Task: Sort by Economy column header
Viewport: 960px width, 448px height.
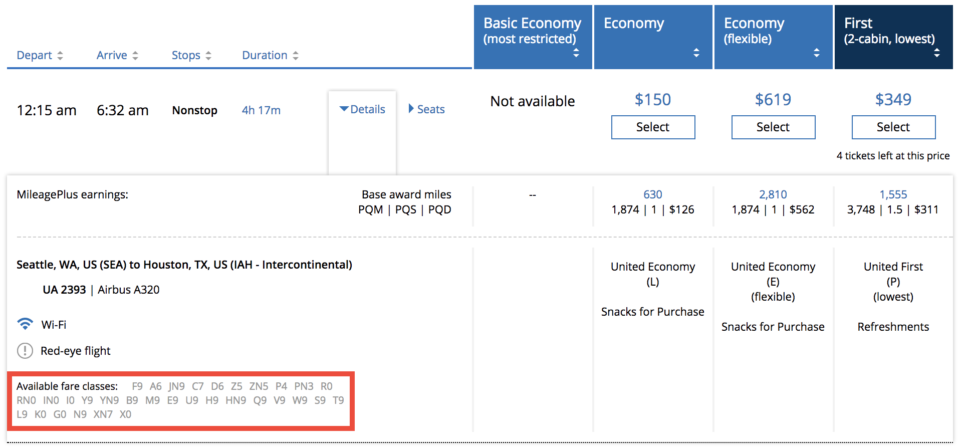Action: click(x=651, y=37)
